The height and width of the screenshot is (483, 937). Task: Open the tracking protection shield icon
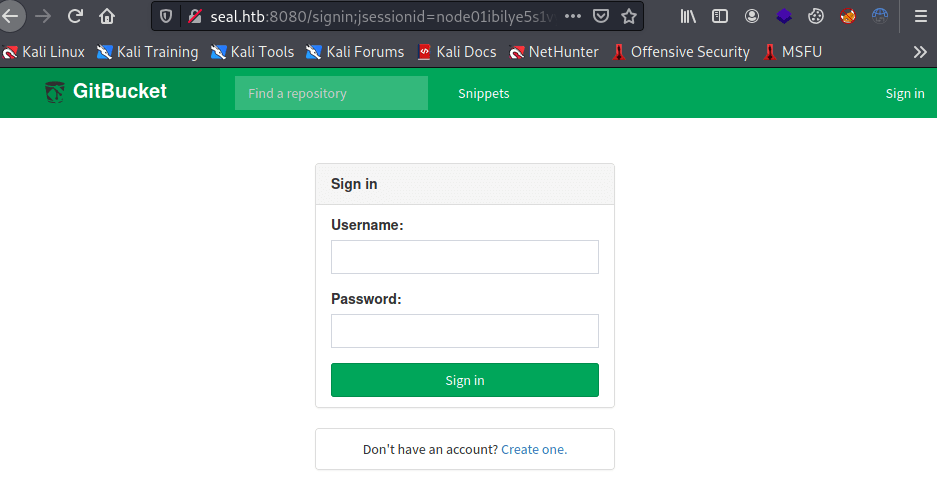tap(166, 16)
